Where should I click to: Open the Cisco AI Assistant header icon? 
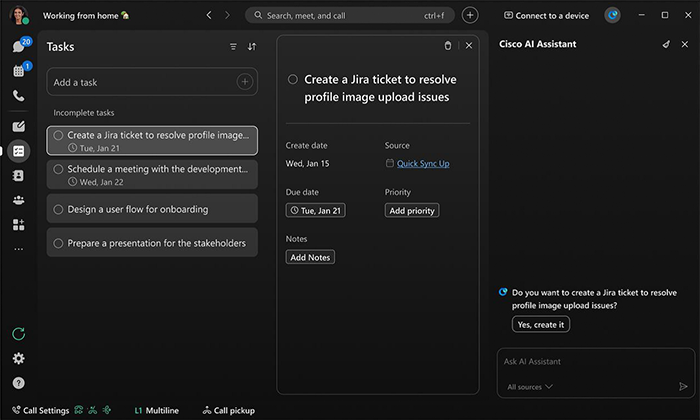click(x=612, y=15)
